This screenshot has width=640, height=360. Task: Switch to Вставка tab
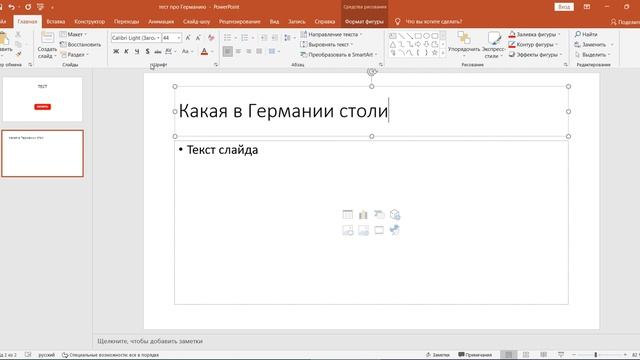coord(56,22)
